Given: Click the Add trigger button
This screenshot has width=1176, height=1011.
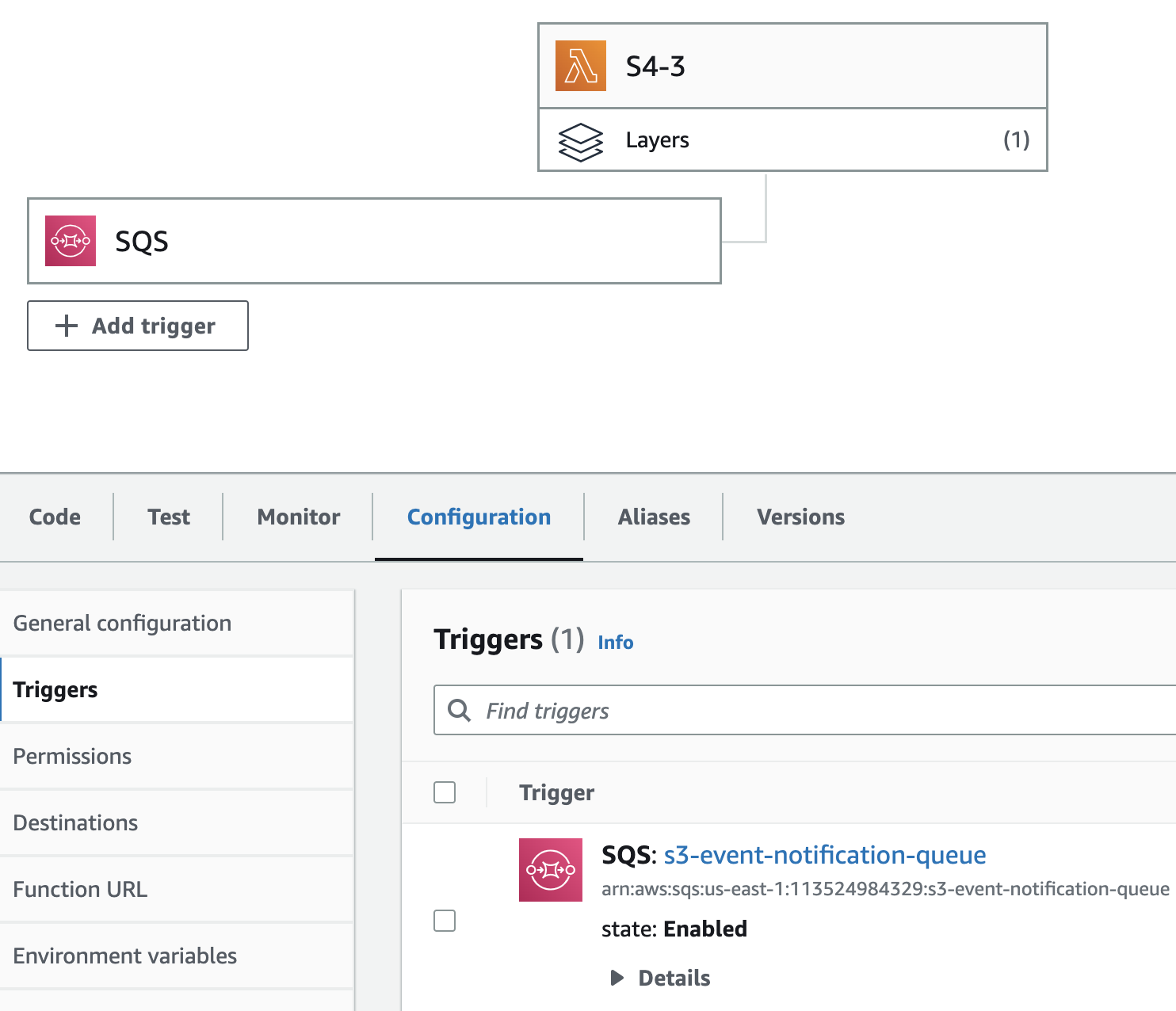Looking at the screenshot, I should click(x=138, y=326).
